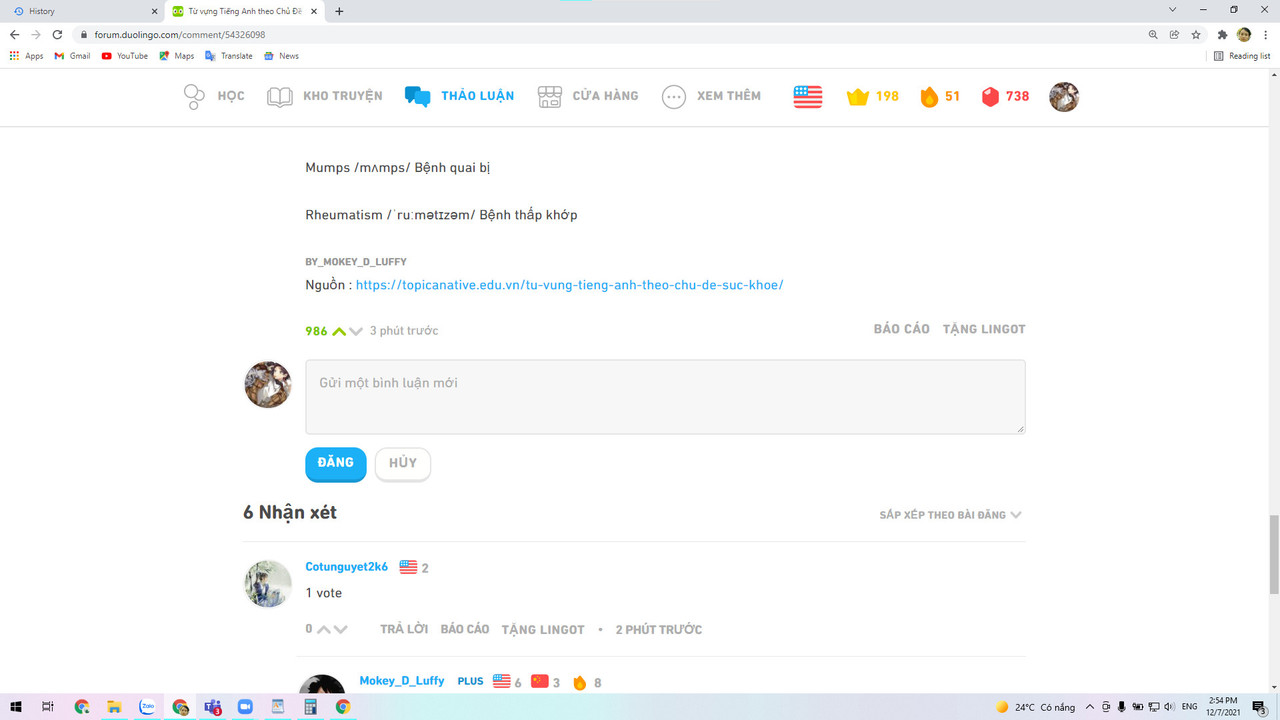Open Mokey_D_Luffy user profile link

402,681
